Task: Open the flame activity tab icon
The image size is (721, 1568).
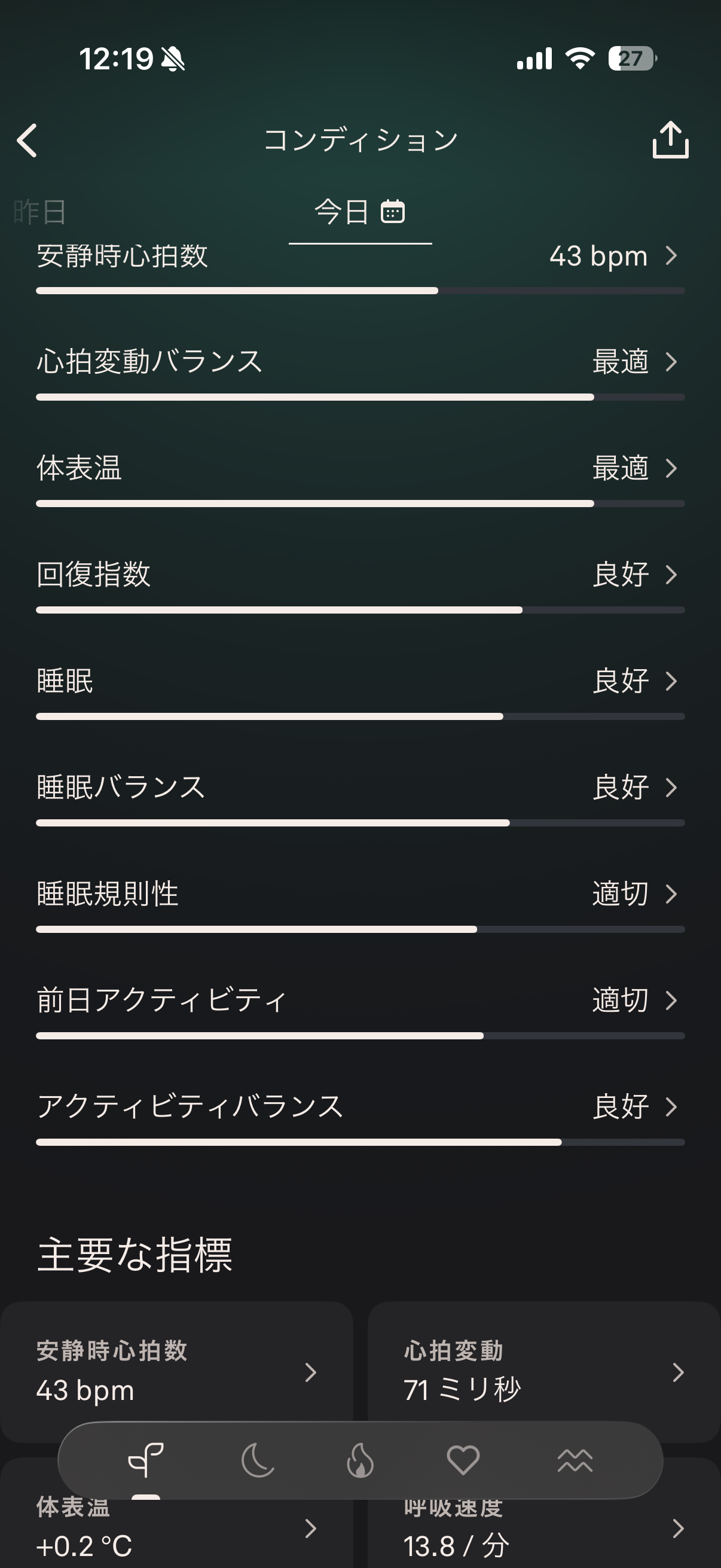Action: pyautogui.click(x=360, y=1460)
